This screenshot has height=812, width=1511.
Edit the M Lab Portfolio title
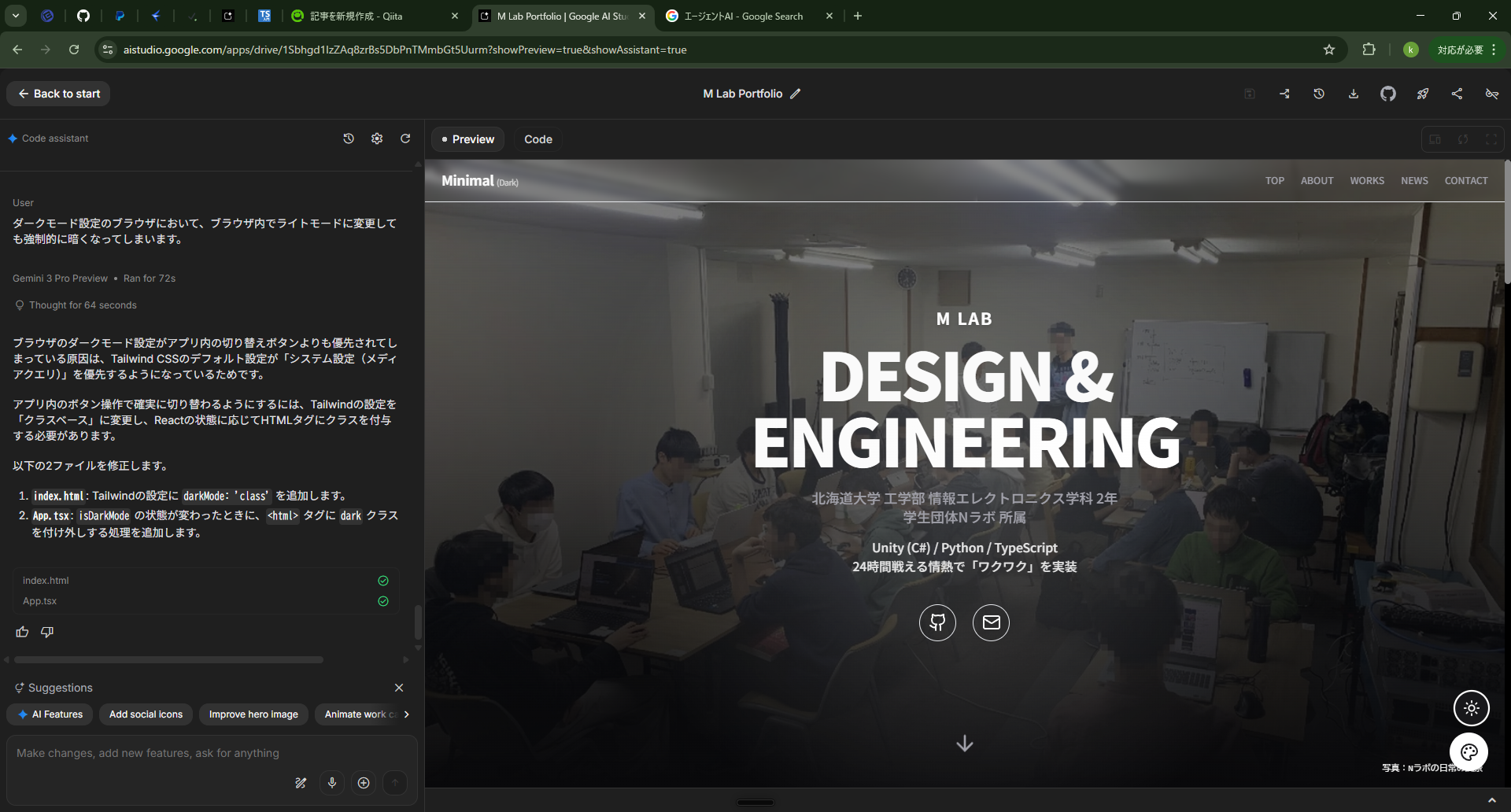tap(796, 94)
